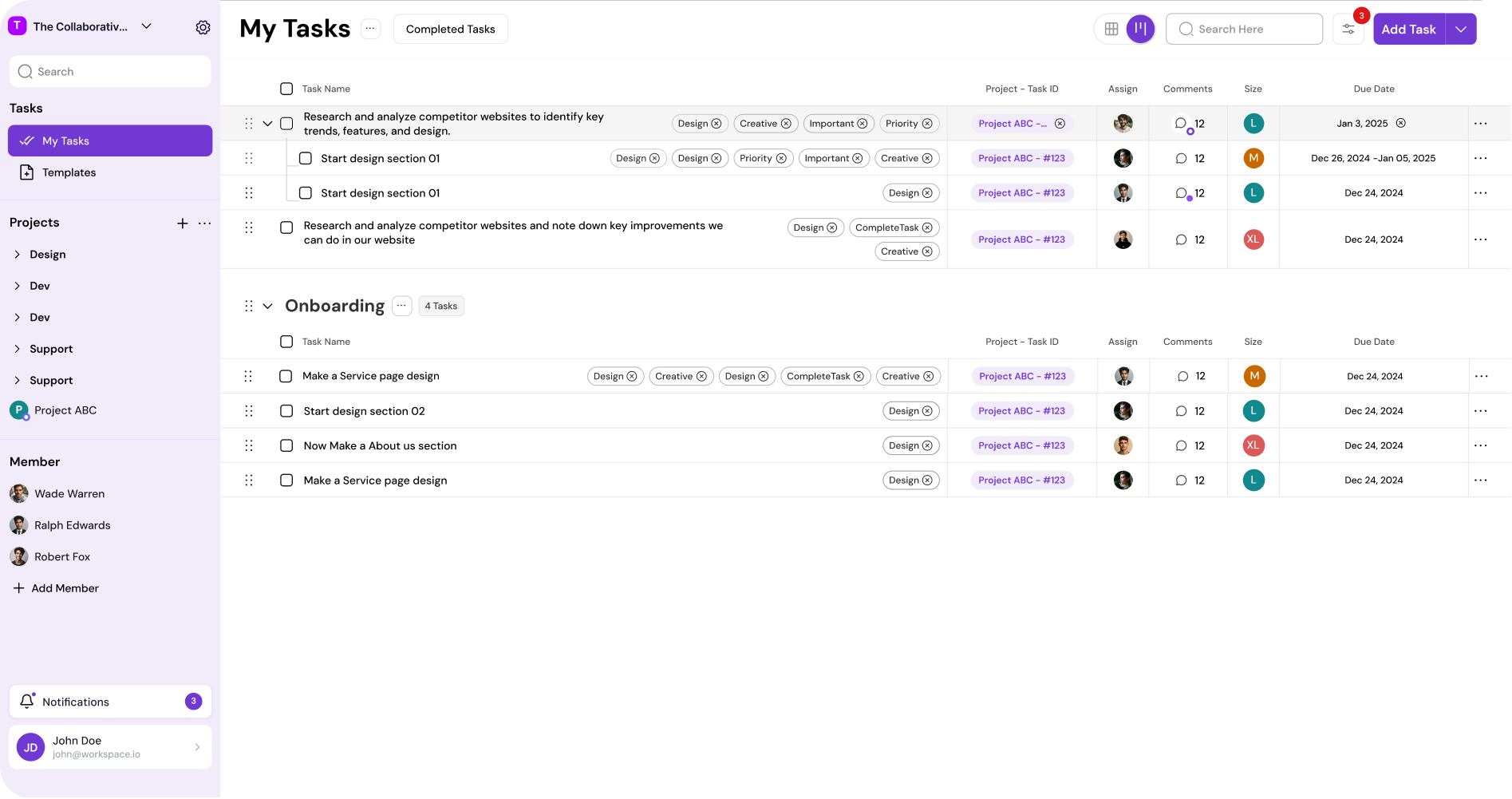
Task: Select member Robert Fox
Action: pos(50,557)
